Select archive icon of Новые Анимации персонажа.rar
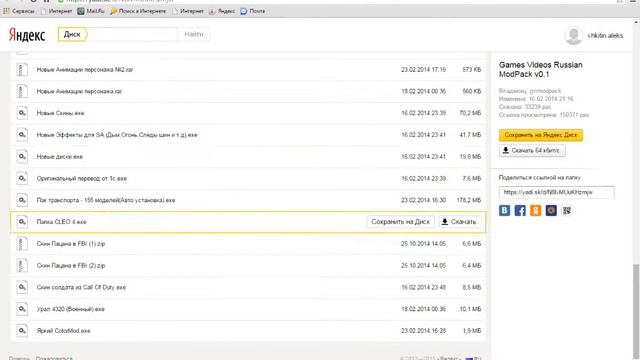Screen dimensions: 640x360 [22, 91]
